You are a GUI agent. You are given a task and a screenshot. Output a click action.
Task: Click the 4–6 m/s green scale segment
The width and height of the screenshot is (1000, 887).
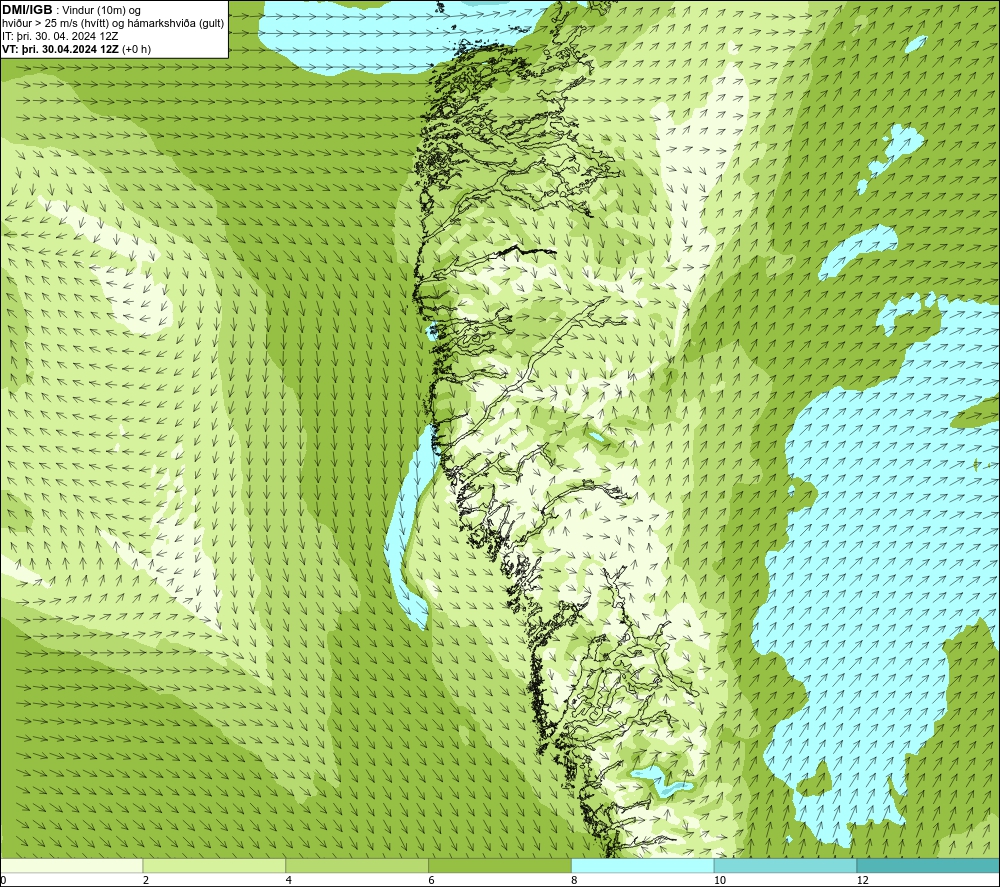[357, 865]
